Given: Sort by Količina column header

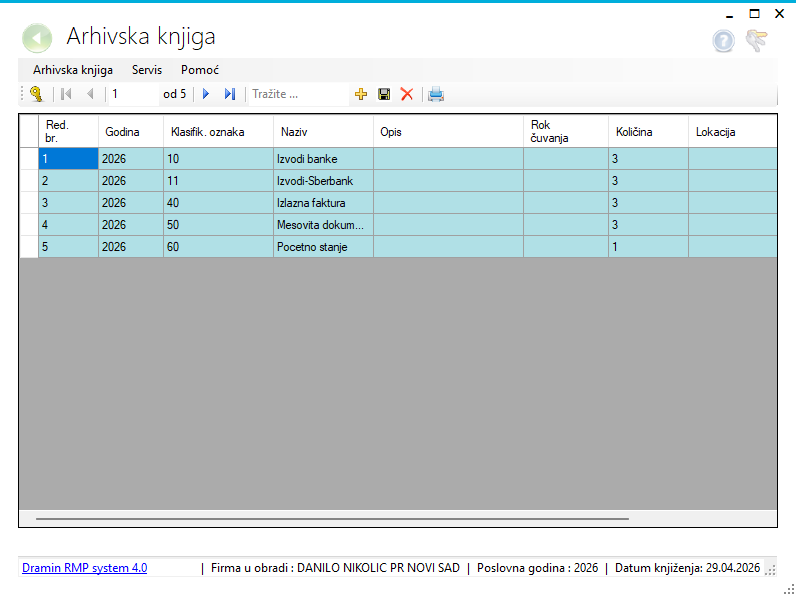Looking at the screenshot, I should (x=648, y=131).
